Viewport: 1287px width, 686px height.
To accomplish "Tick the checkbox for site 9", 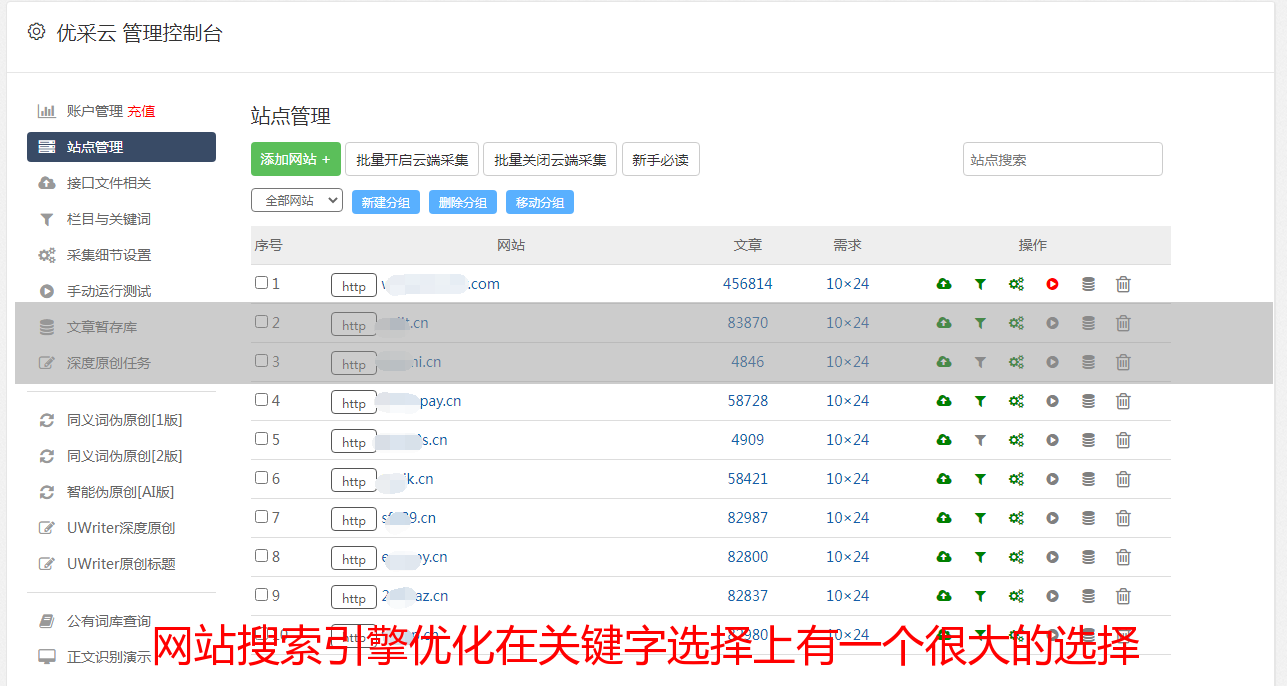I will point(261,595).
